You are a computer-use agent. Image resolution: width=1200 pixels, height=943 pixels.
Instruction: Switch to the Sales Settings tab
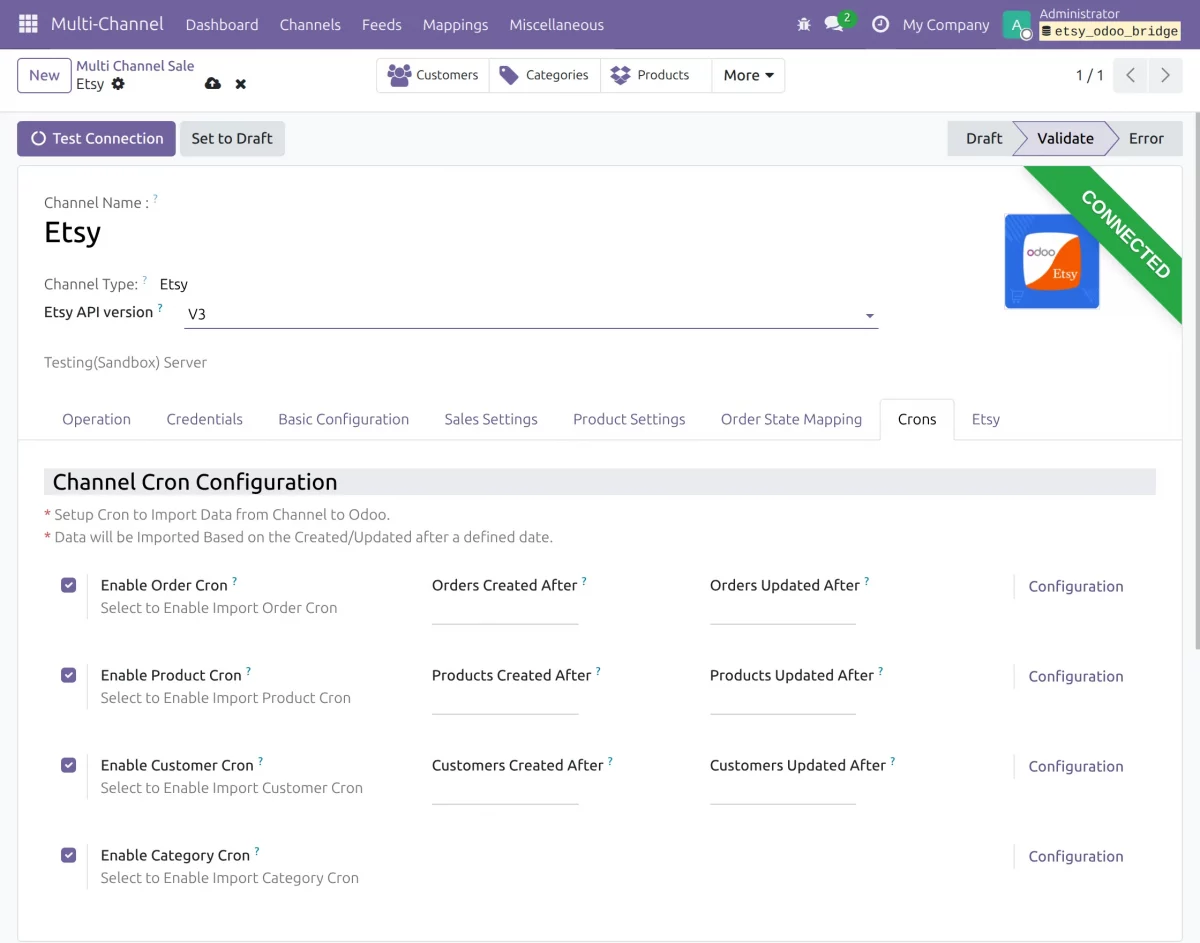(x=491, y=419)
